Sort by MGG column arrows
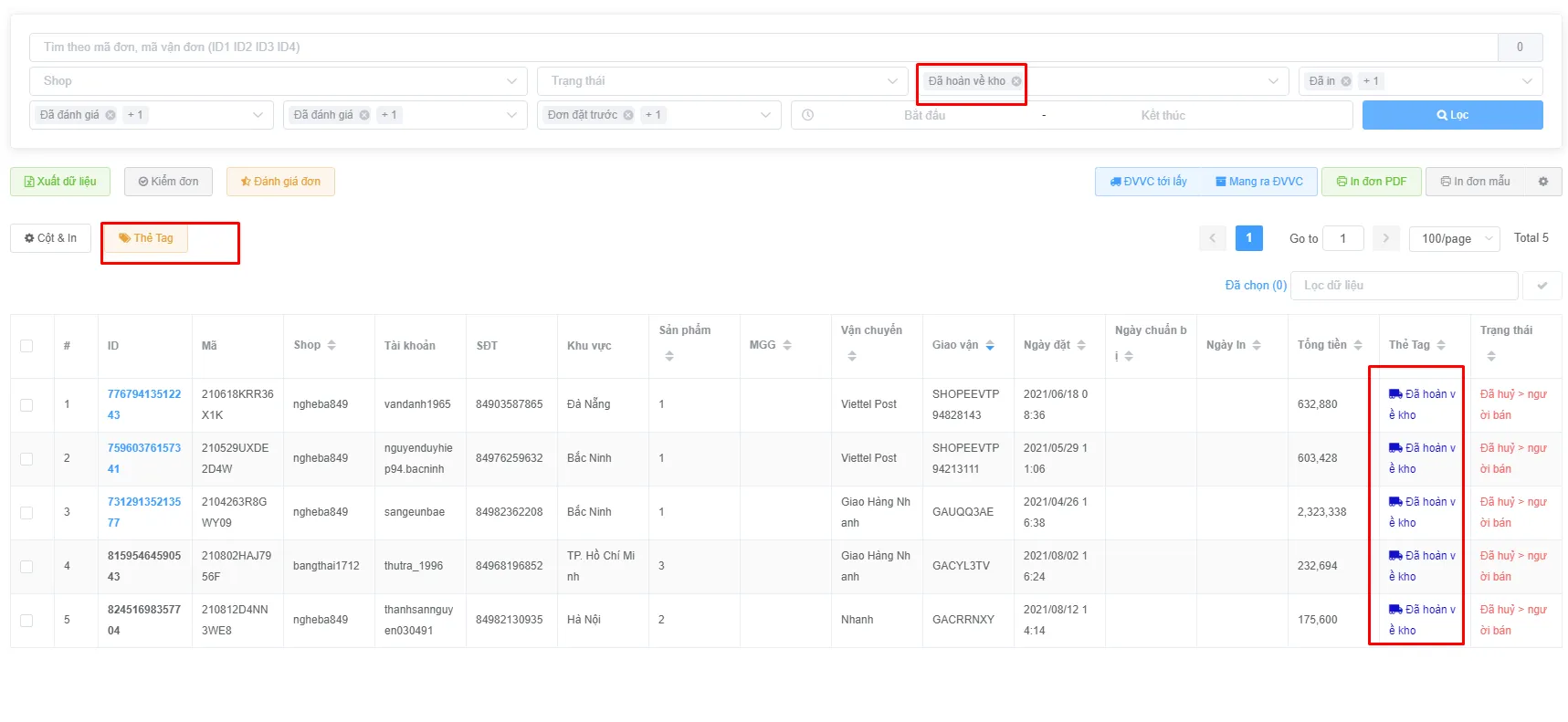Screen dimensions: 1568x722 787,345
